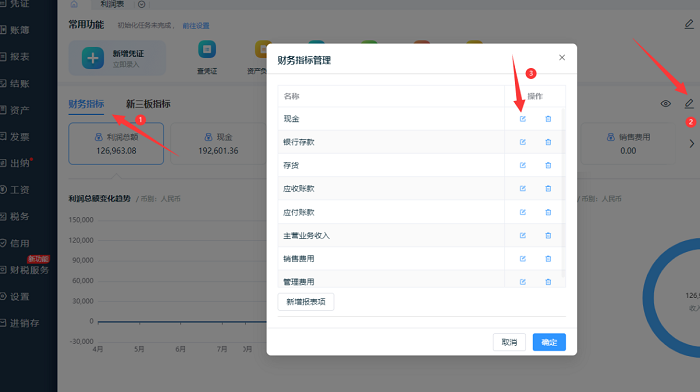Screen dimensions: 700x392
Task: Open 出纳 in sidebar
Action: tap(20, 163)
